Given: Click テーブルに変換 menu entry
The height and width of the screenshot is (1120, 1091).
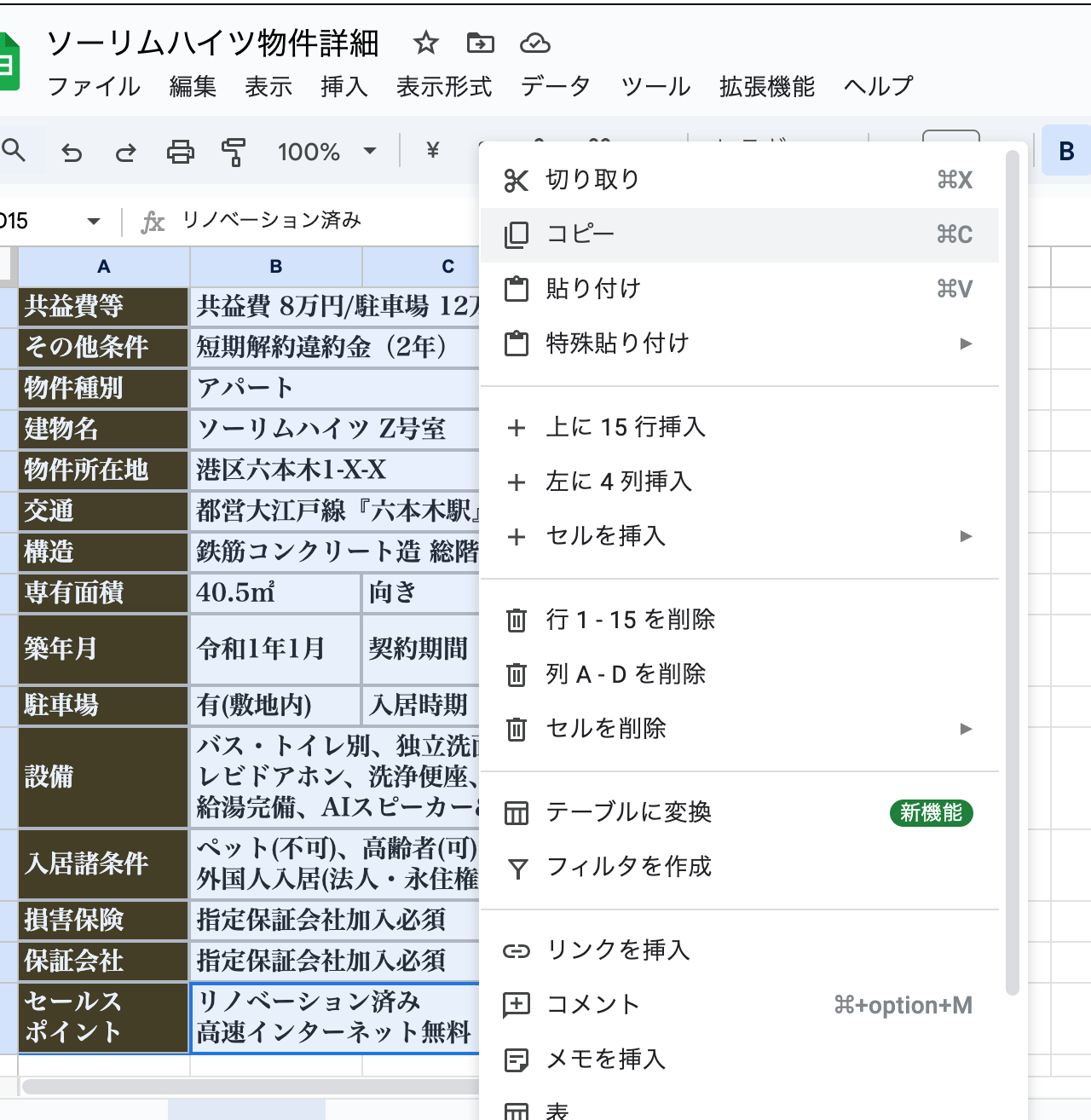Looking at the screenshot, I should 629,812.
